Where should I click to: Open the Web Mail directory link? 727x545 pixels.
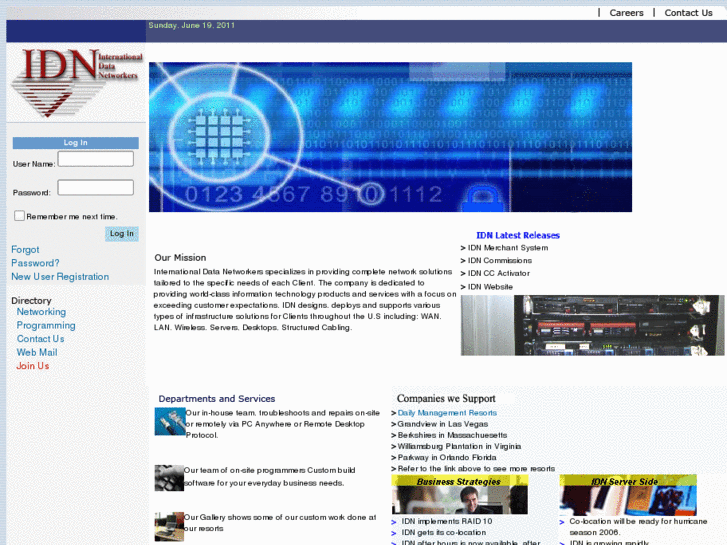click(37, 353)
